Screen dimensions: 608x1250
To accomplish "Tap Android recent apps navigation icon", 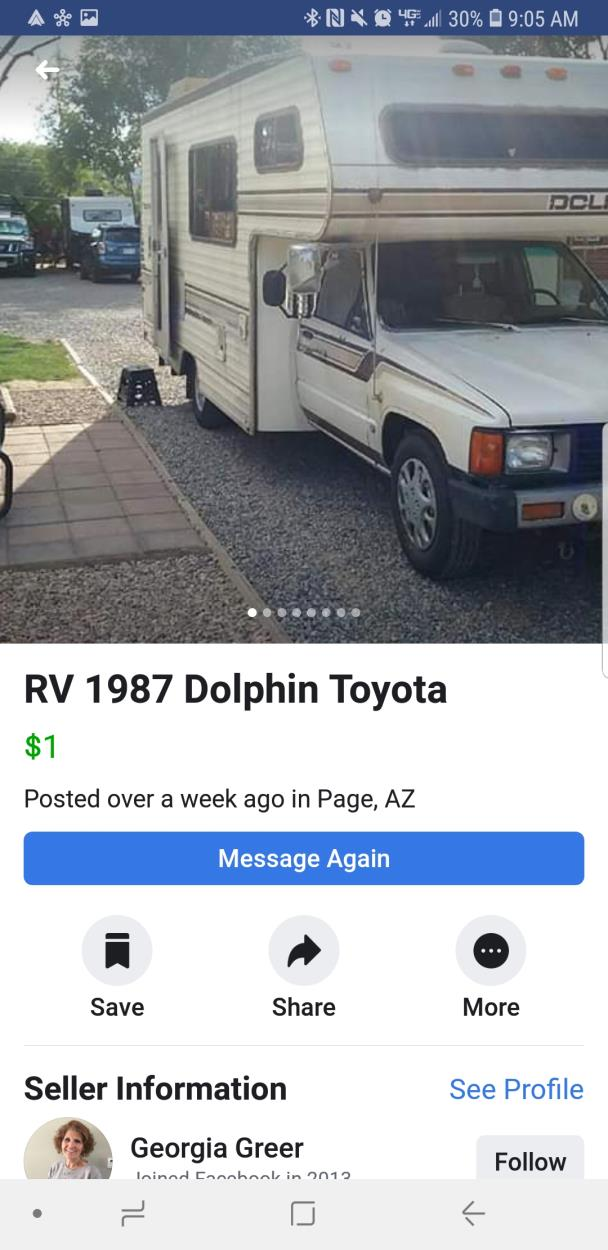I will point(132,1213).
